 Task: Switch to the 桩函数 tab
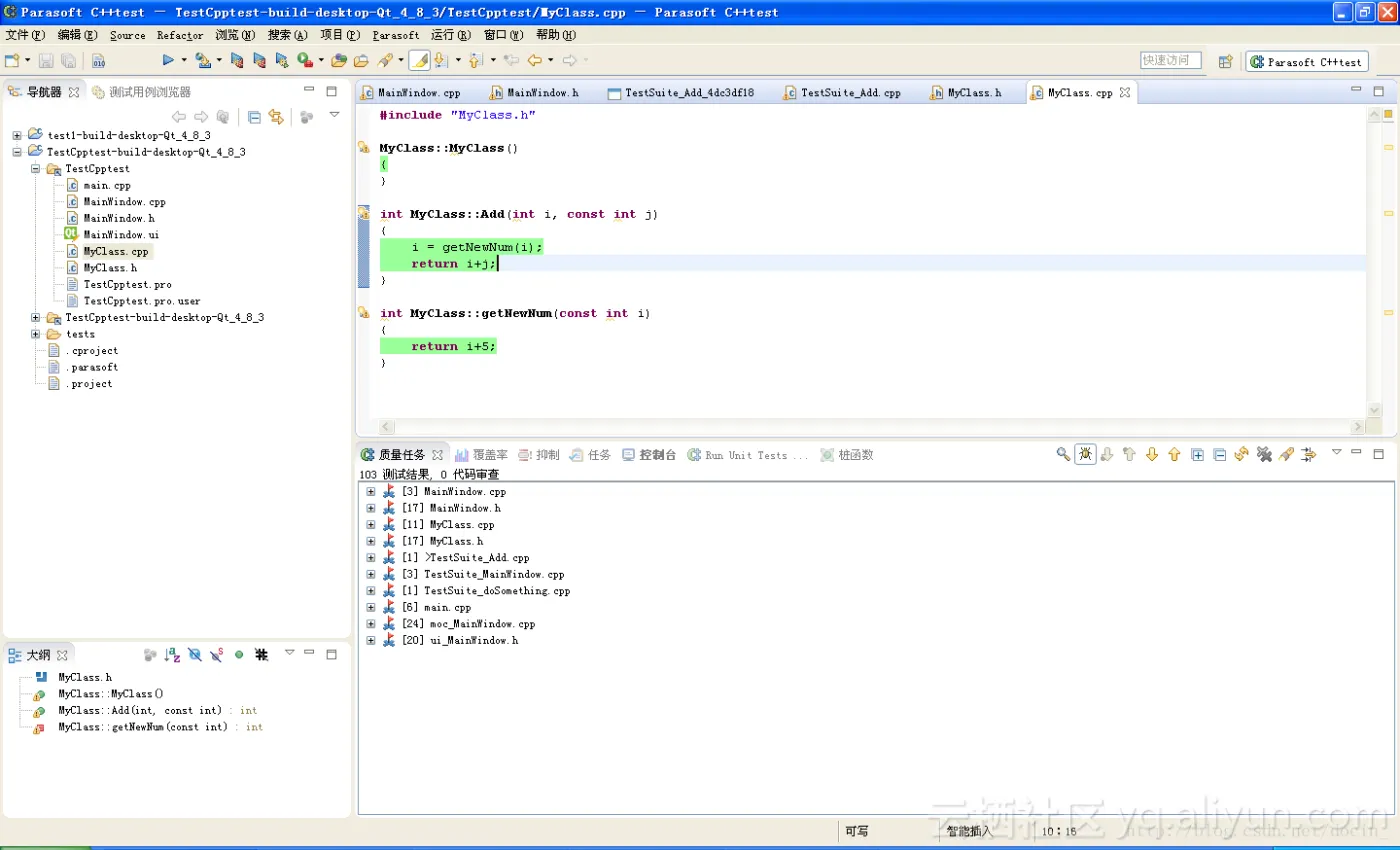point(847,455)
